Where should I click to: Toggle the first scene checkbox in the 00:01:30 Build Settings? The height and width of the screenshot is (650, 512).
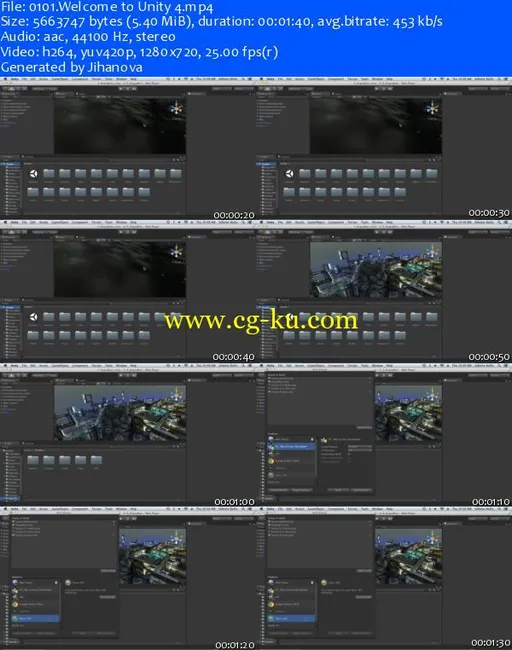[x=269, y=522]
